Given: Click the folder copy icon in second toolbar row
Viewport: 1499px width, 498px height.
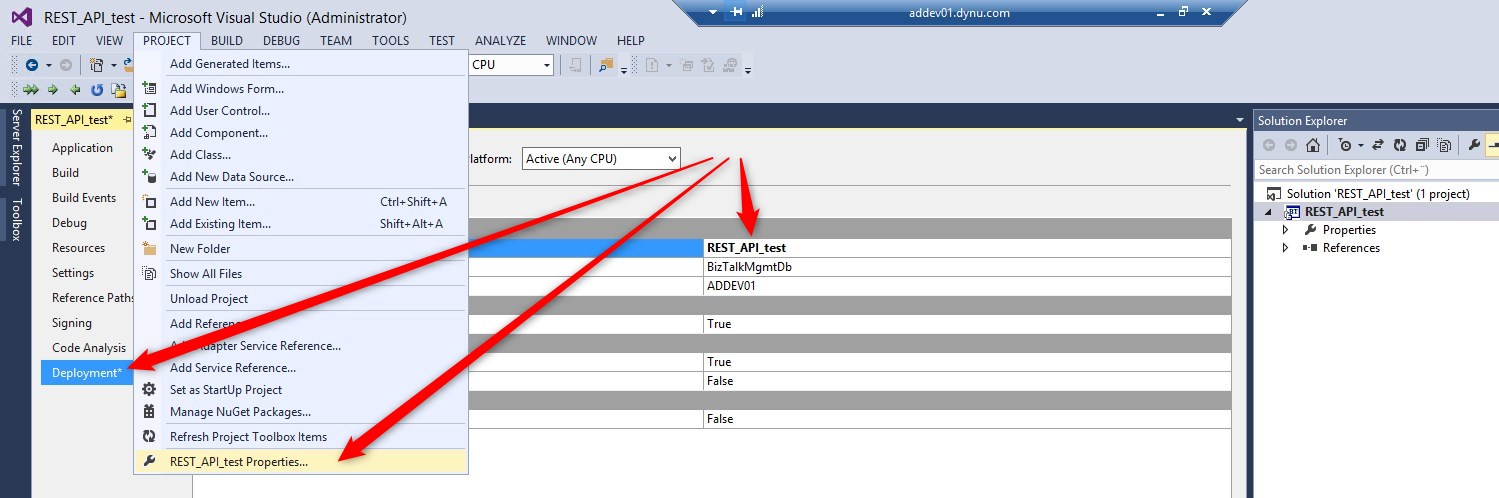Looking at the screenshot, I should coord(117,89).
